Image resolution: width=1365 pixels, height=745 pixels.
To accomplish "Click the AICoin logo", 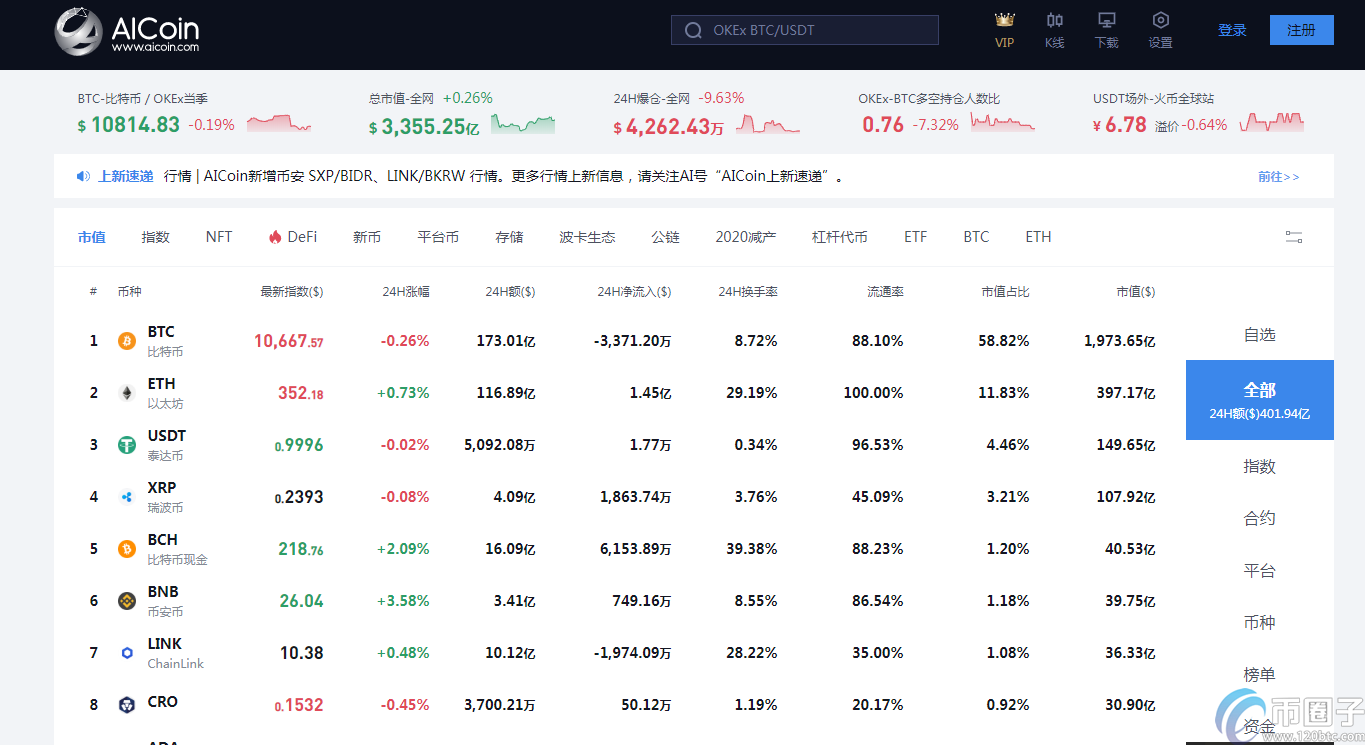I will pyautogui.click(x=127, y=30).
